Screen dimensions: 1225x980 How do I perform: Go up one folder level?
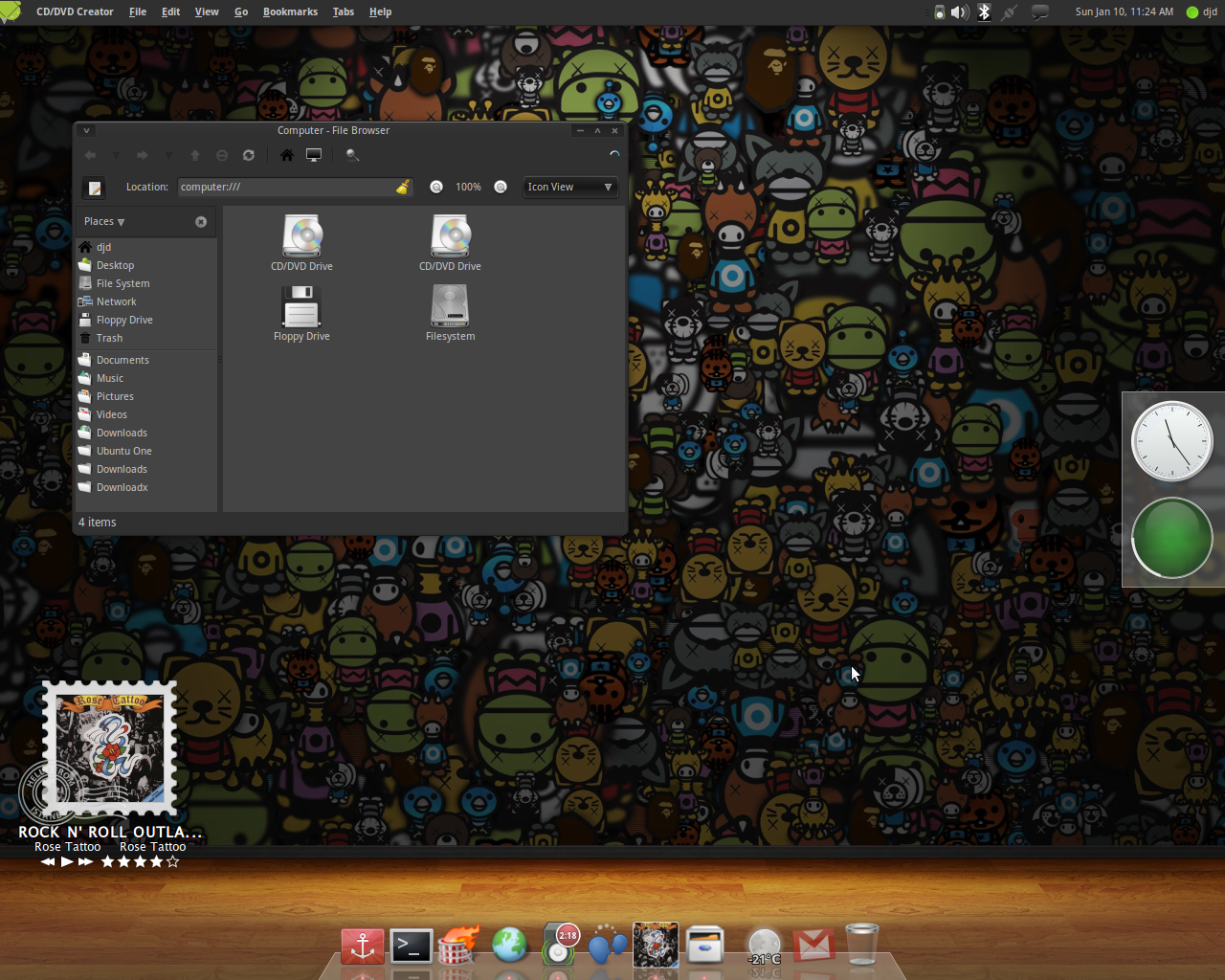[195, 155]
